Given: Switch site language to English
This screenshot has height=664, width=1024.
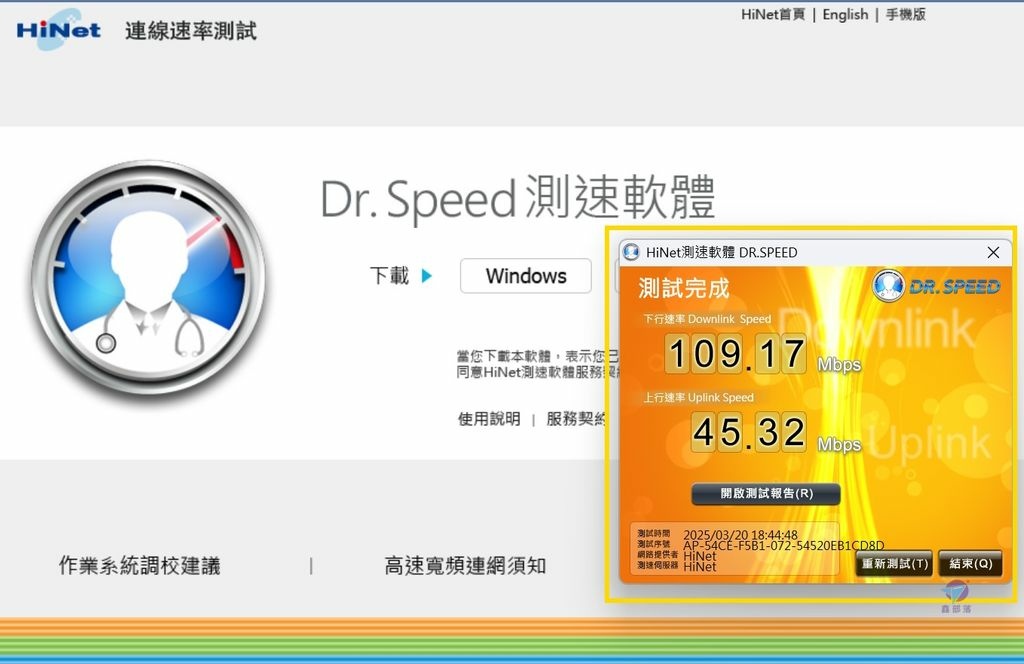Looking at the screenshot, I should point(845,14).
